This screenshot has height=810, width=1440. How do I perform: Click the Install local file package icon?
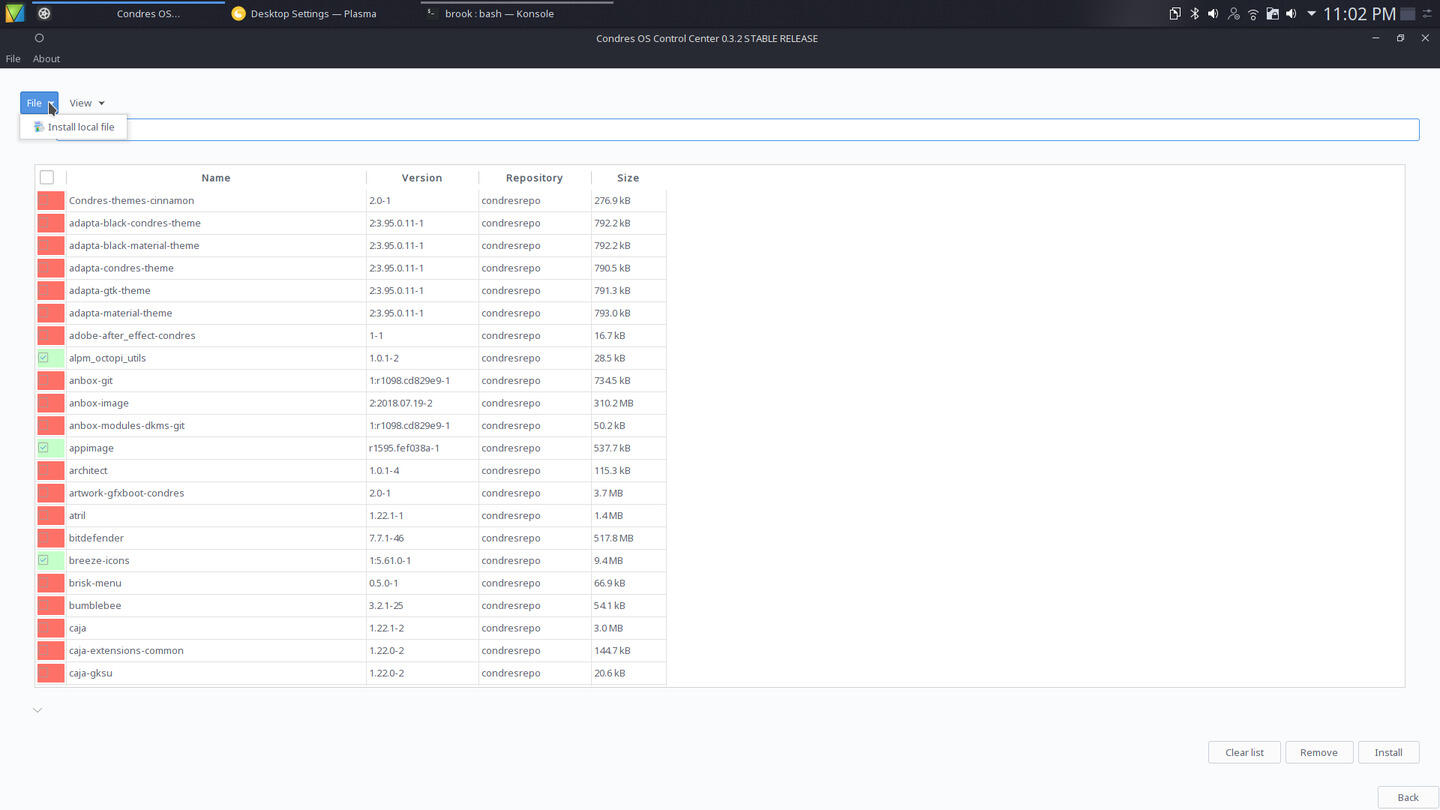39,127
